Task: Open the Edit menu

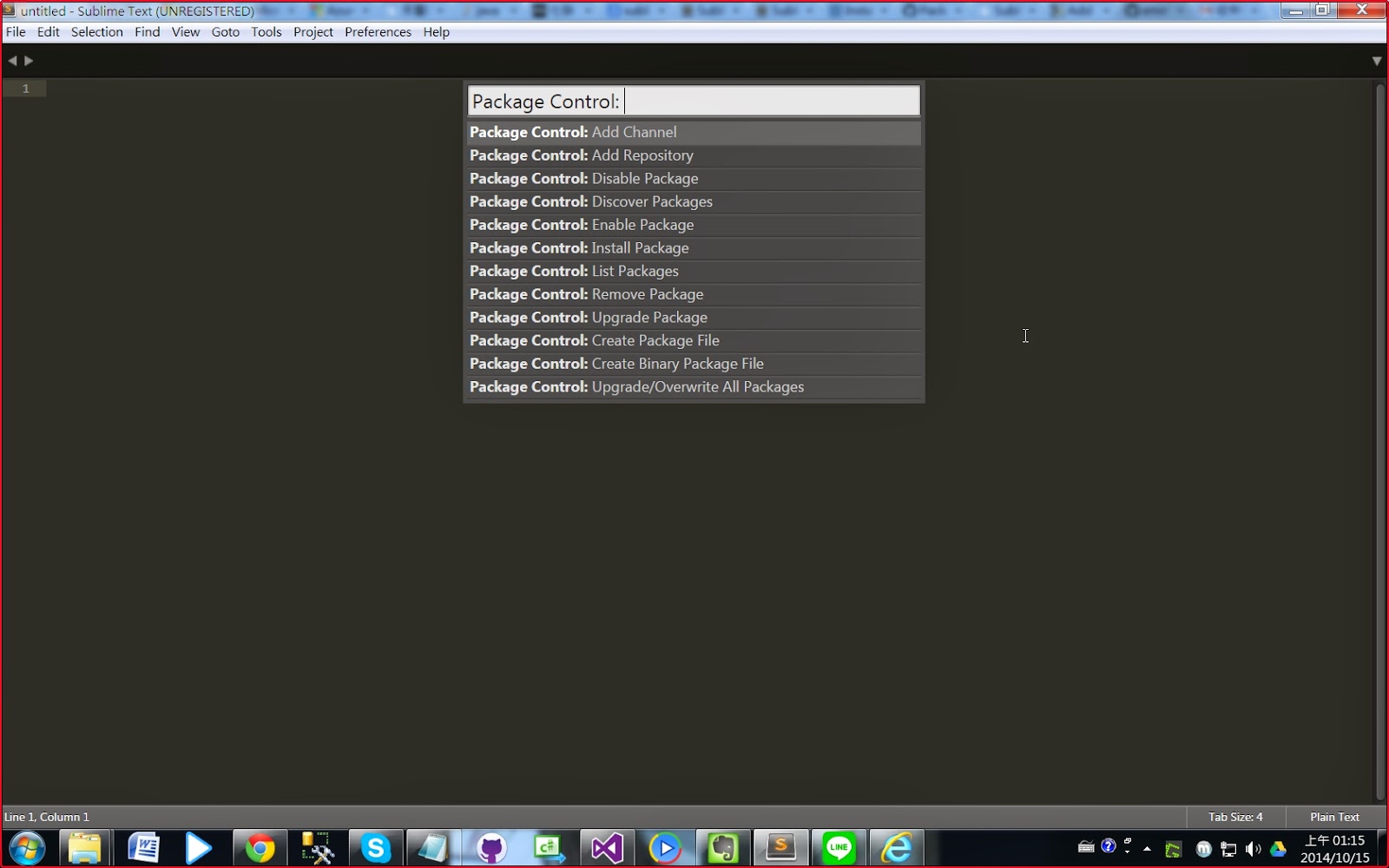Action: click(49, 32)
